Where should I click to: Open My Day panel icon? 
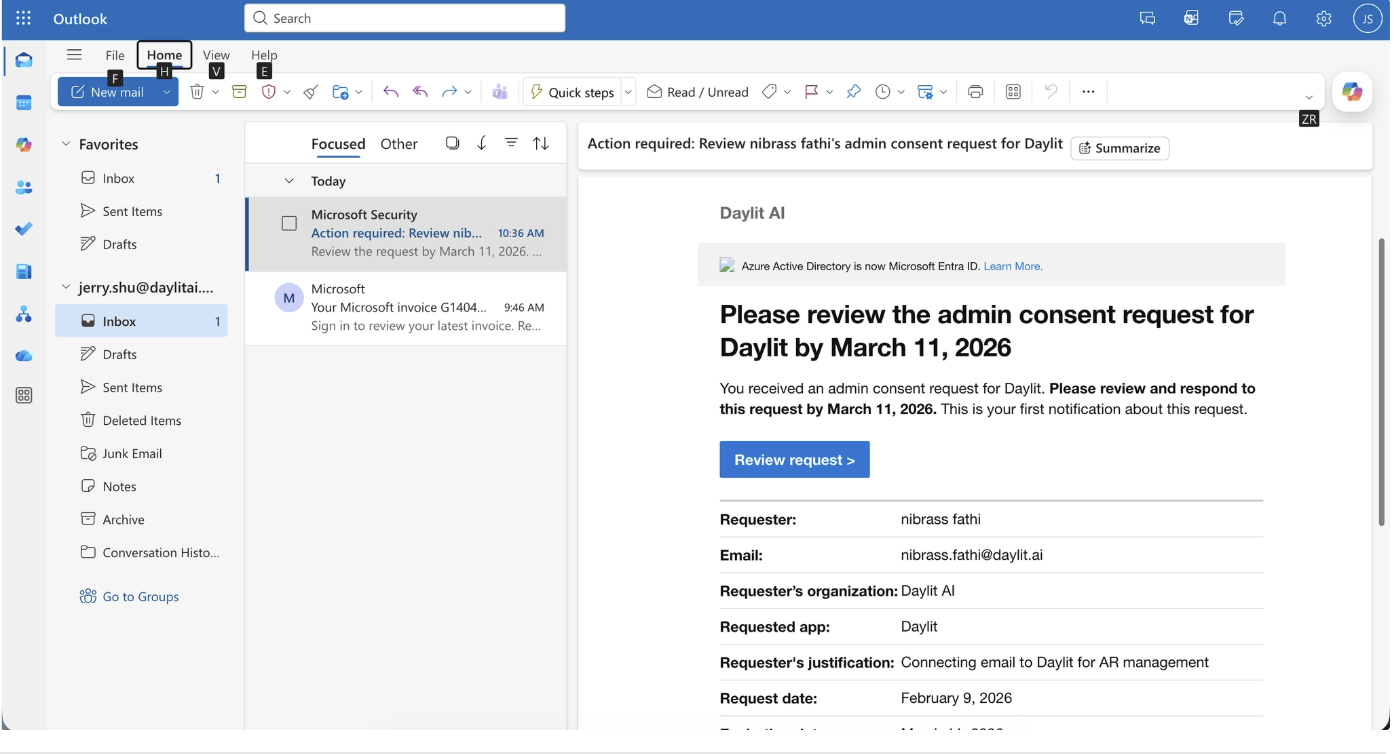click(x=1236, y=18)
